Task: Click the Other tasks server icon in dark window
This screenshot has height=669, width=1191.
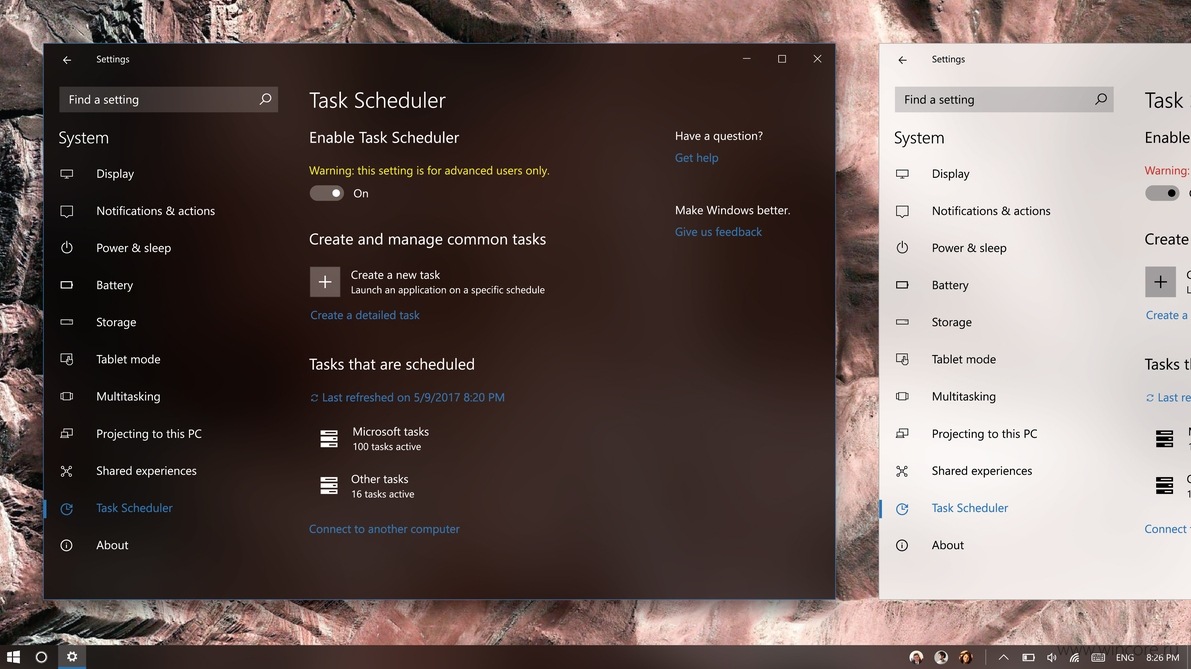Action: coord(329,485)
